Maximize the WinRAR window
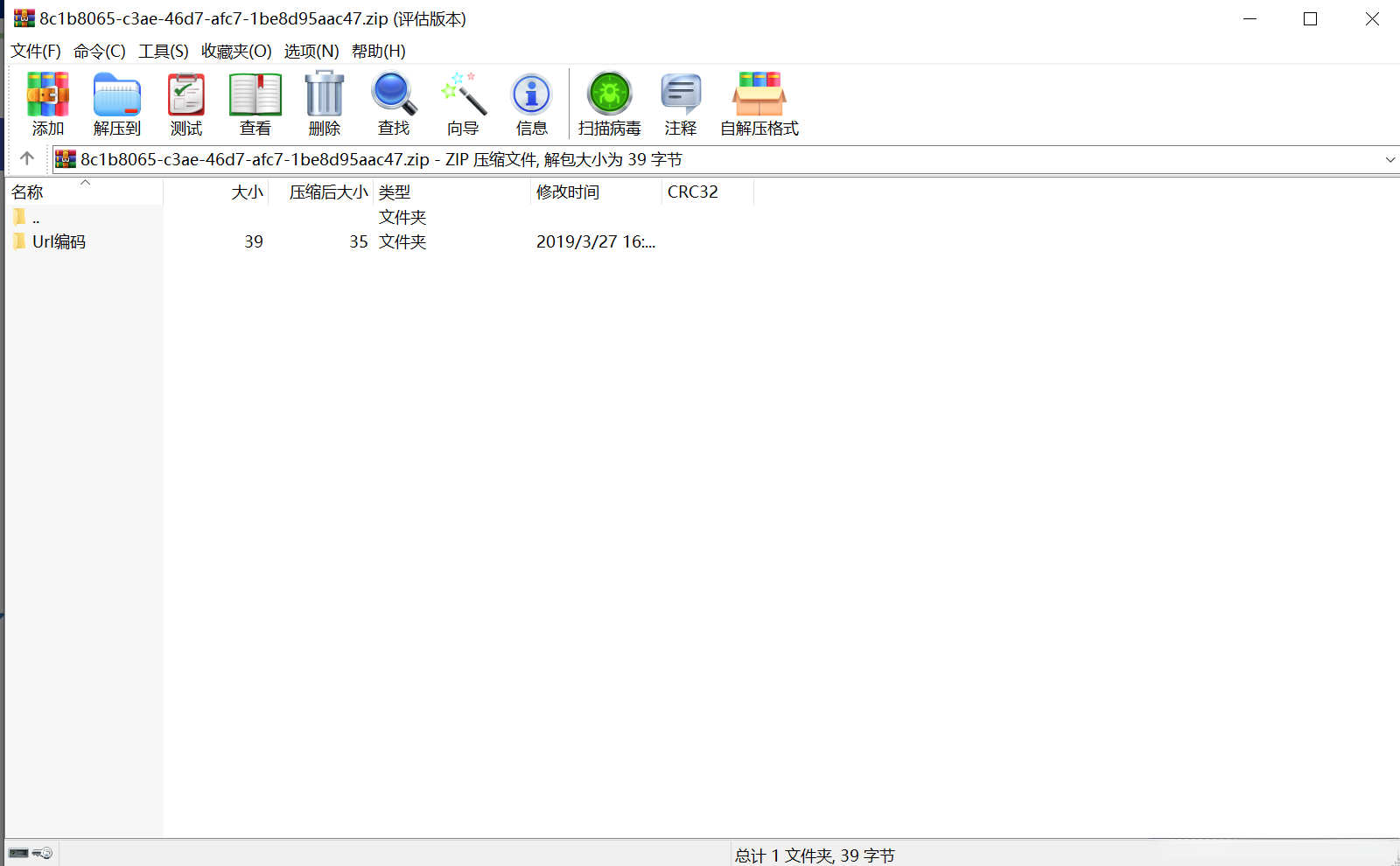This screenshot has height=866, width=1400. point(1310,18)
